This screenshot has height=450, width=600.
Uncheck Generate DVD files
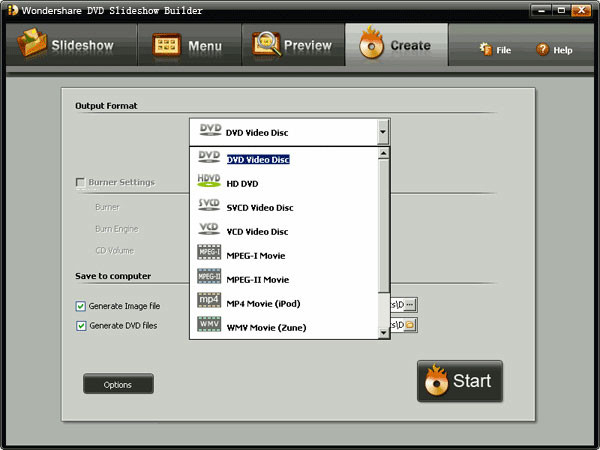pos(81,326)
